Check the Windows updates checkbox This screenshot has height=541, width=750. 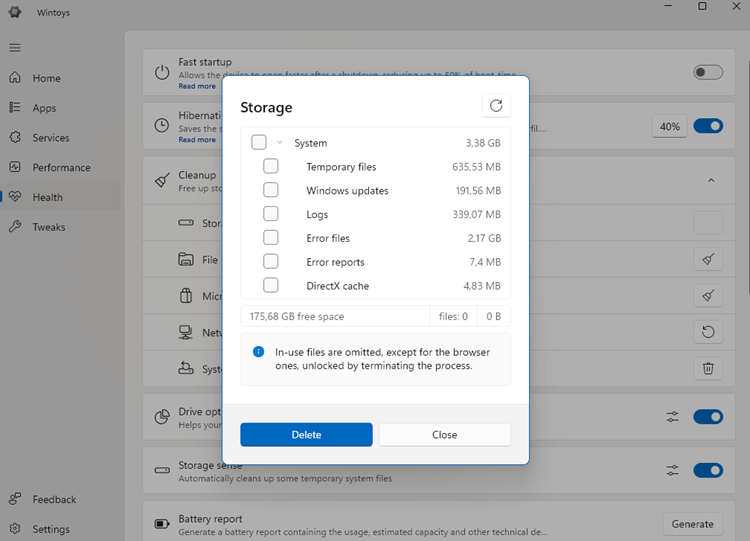[271, 191]
